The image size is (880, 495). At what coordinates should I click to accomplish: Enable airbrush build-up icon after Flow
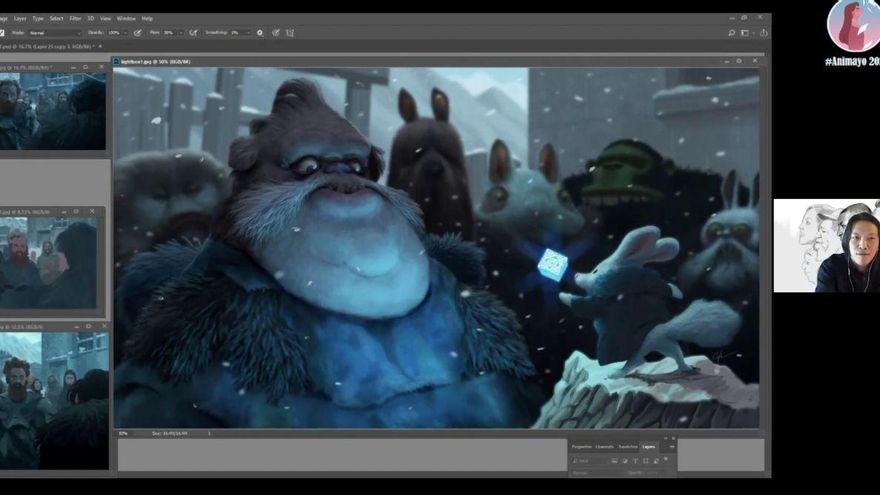(193, 33)
